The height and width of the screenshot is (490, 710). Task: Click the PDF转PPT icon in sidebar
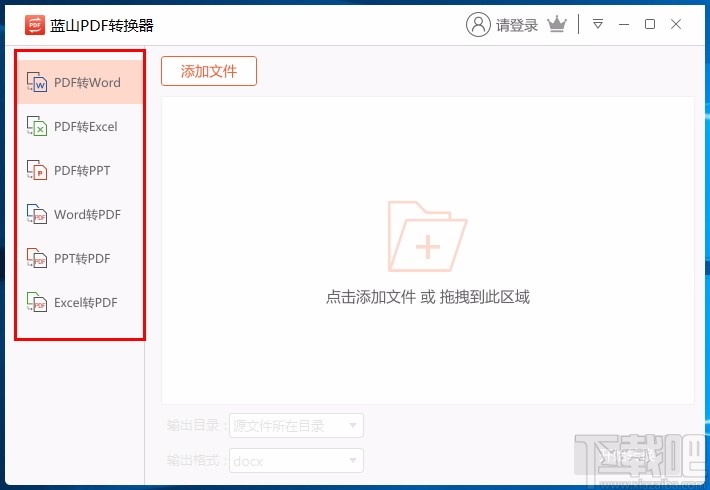[37, 170]
